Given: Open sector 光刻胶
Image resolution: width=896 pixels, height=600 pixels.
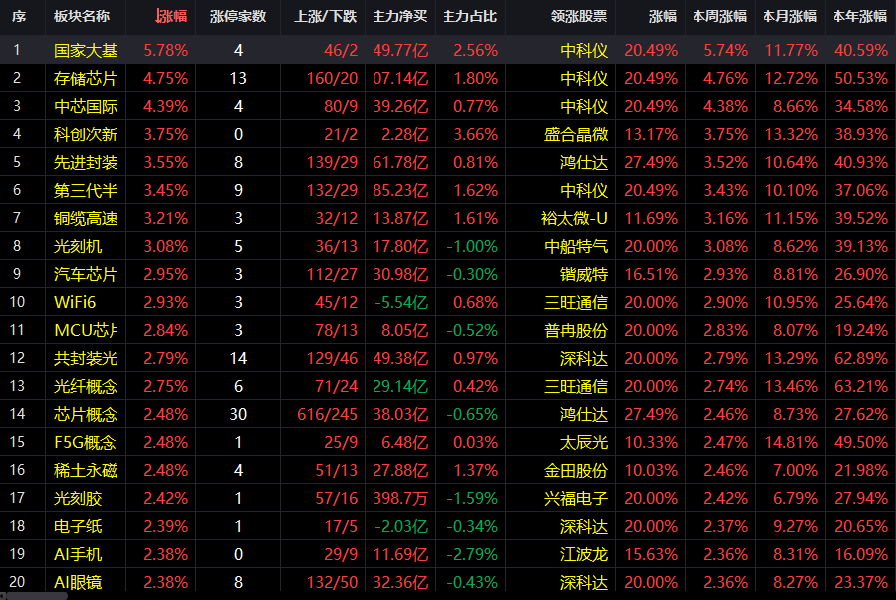Looking at the screenshot, I should coord(78,498).
